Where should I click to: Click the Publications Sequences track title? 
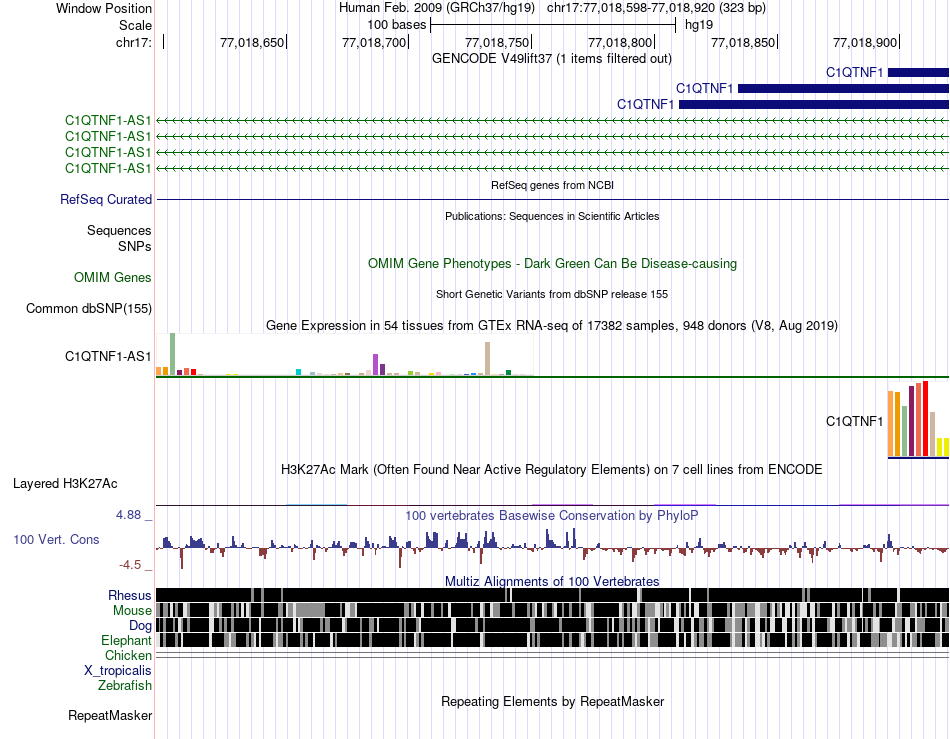click(552, 216)
